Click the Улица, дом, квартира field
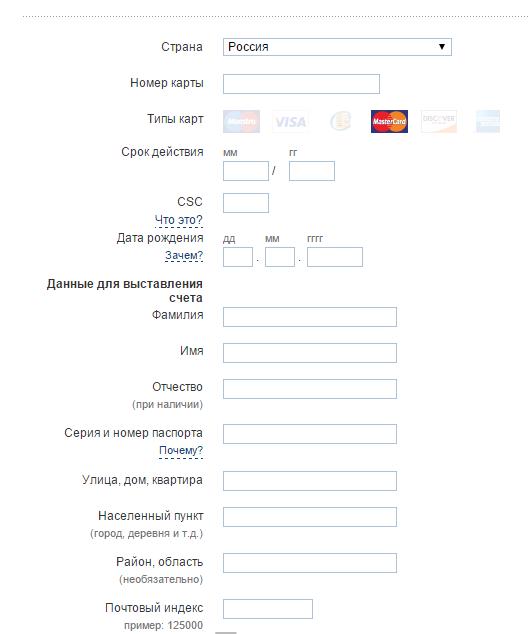Image resolution: width=530 pixels, height=634 pixels. (310, 481)
